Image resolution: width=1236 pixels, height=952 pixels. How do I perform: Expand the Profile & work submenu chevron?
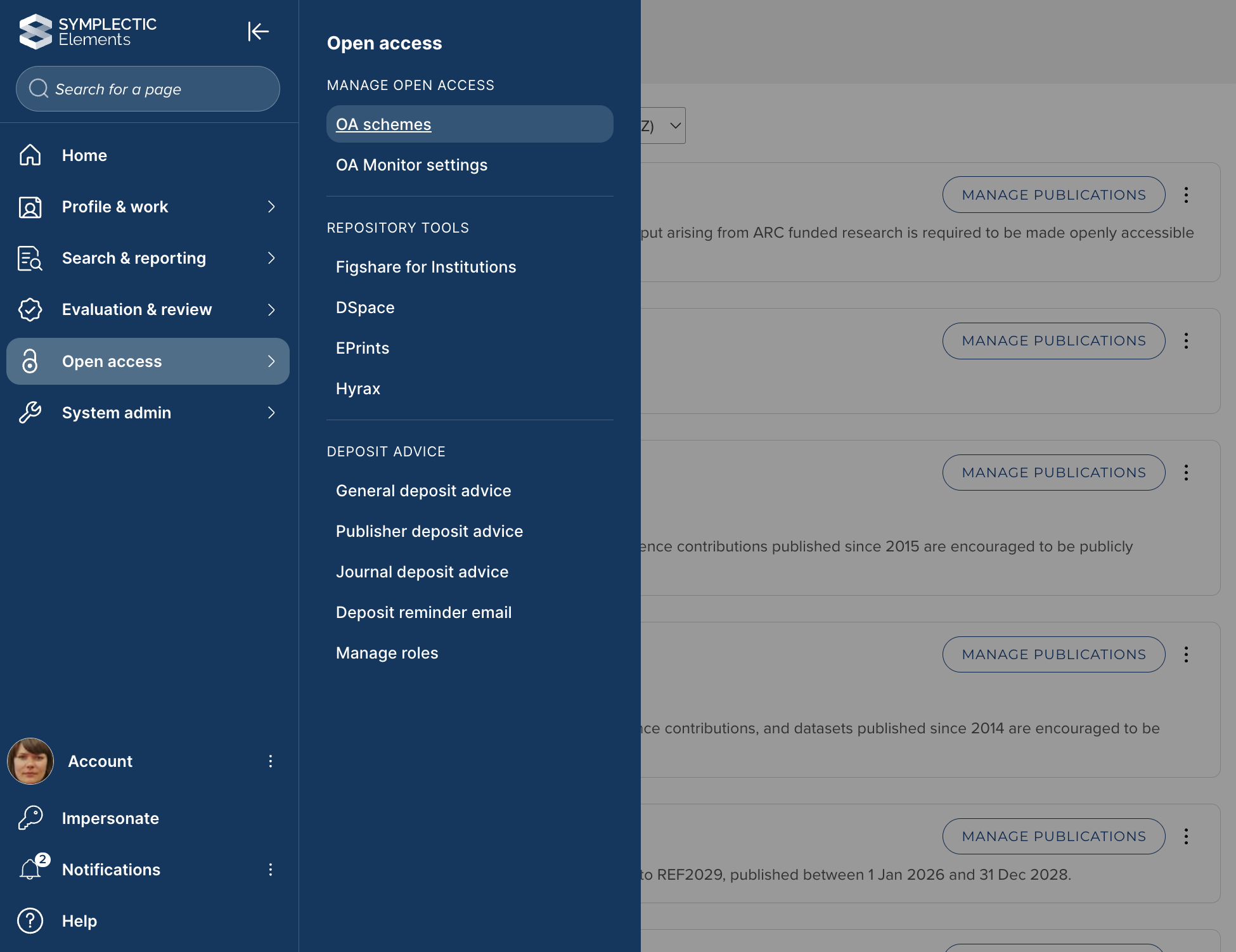pyautogui.click(x=271, y=207)
